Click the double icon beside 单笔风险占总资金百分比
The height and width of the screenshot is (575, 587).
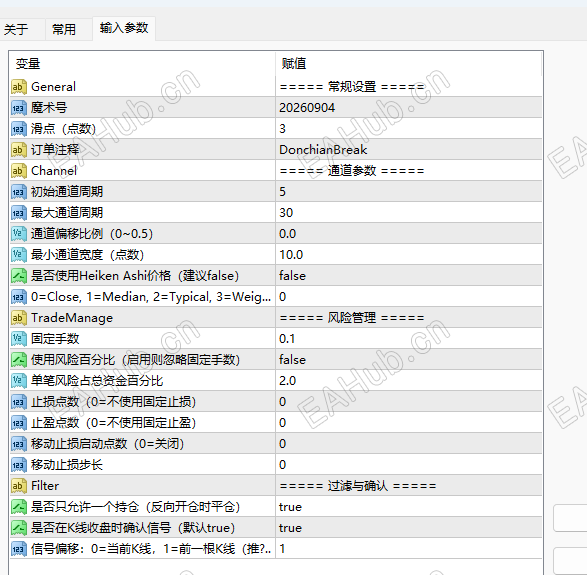coord(19,381)
